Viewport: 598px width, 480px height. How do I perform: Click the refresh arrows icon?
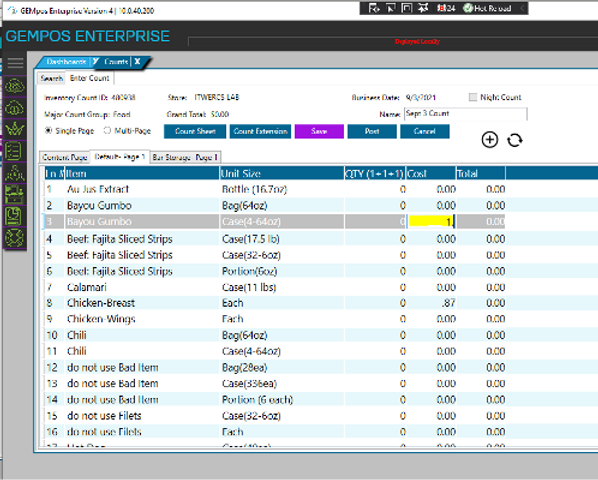pyautogui.click(x=514, y=140)
